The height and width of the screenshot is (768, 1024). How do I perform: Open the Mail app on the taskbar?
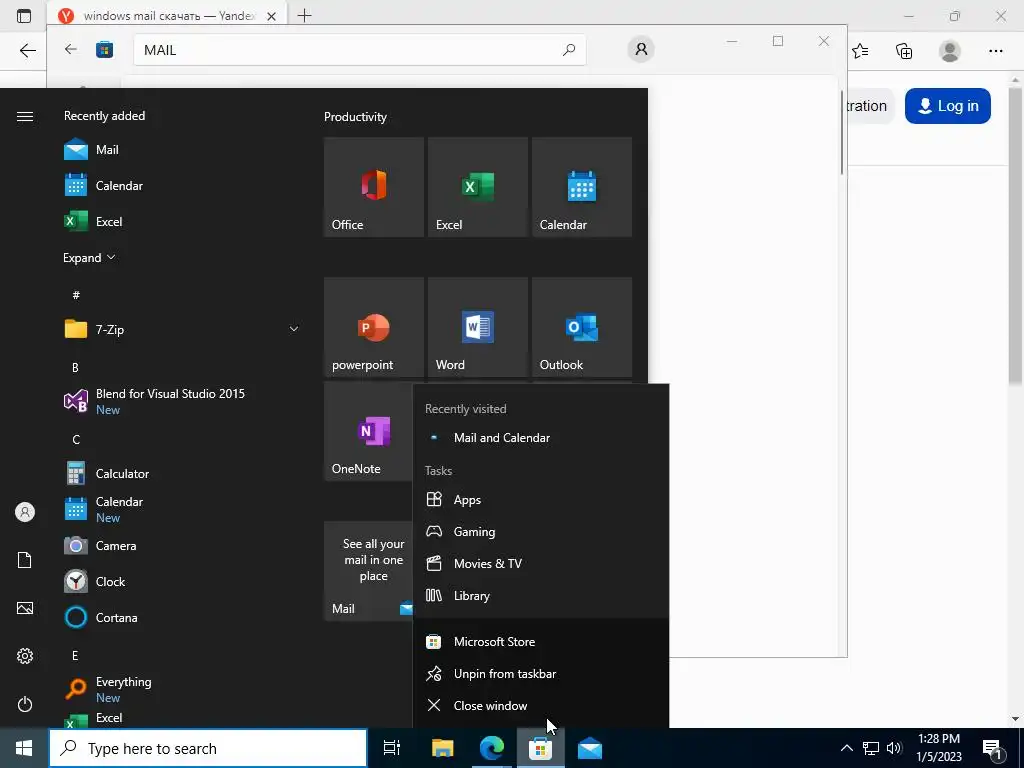(590, 748)
